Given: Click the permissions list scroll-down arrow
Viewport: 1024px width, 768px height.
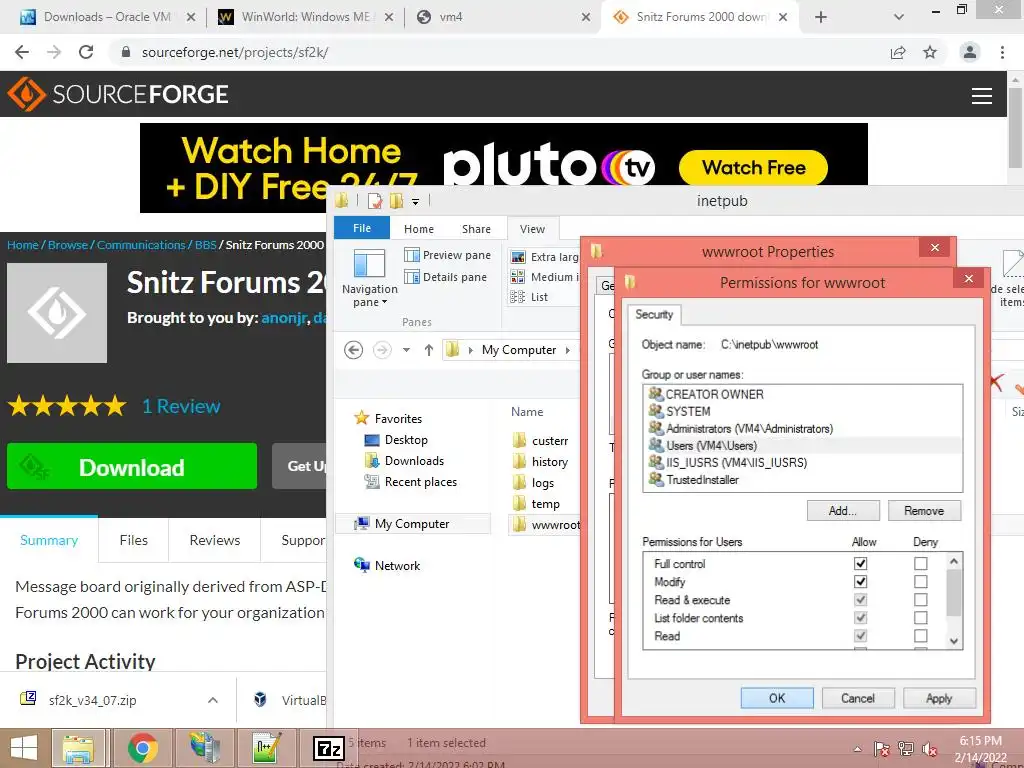Looking at the screenshot, I should tap(954, 641).
